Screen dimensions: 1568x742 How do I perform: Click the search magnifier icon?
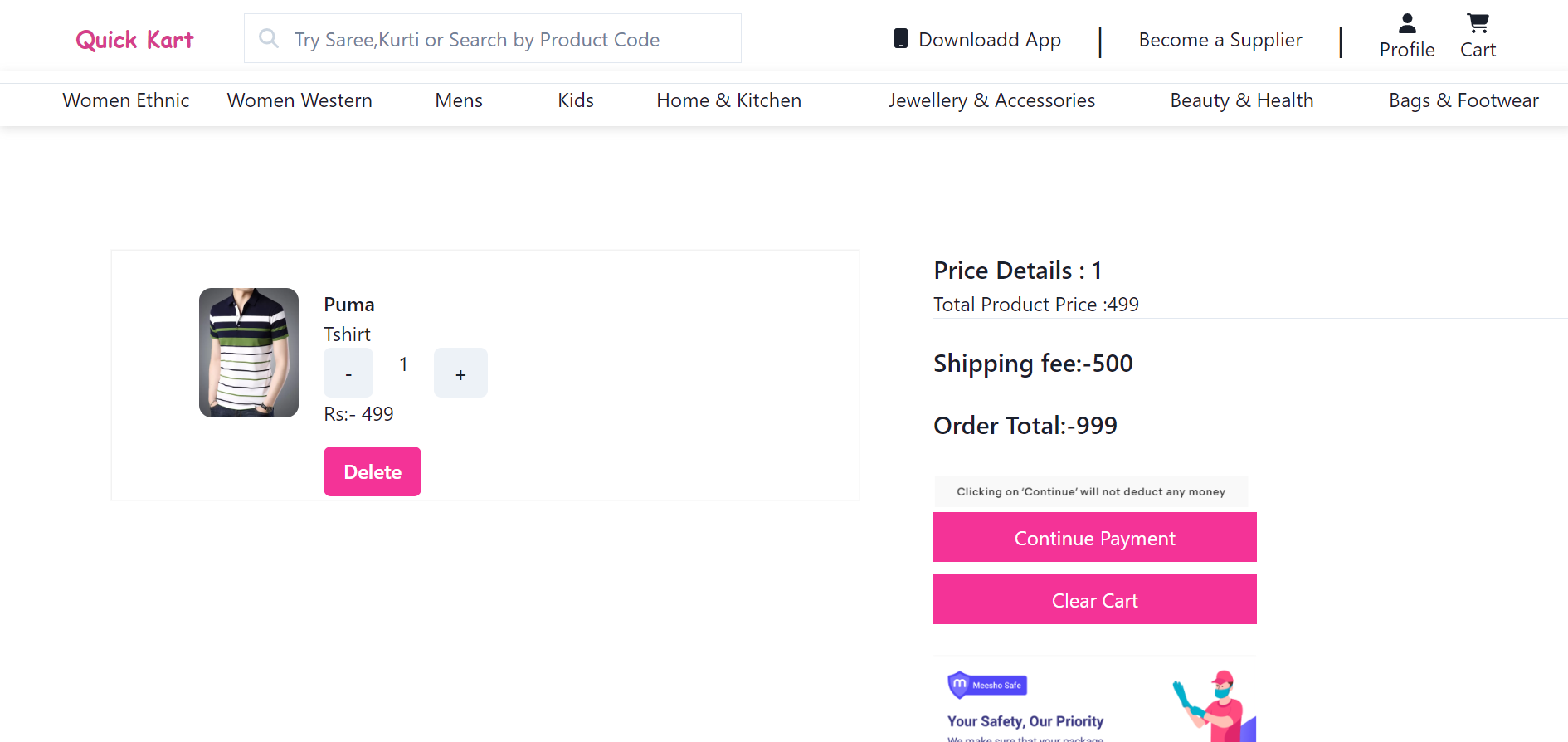267,38
